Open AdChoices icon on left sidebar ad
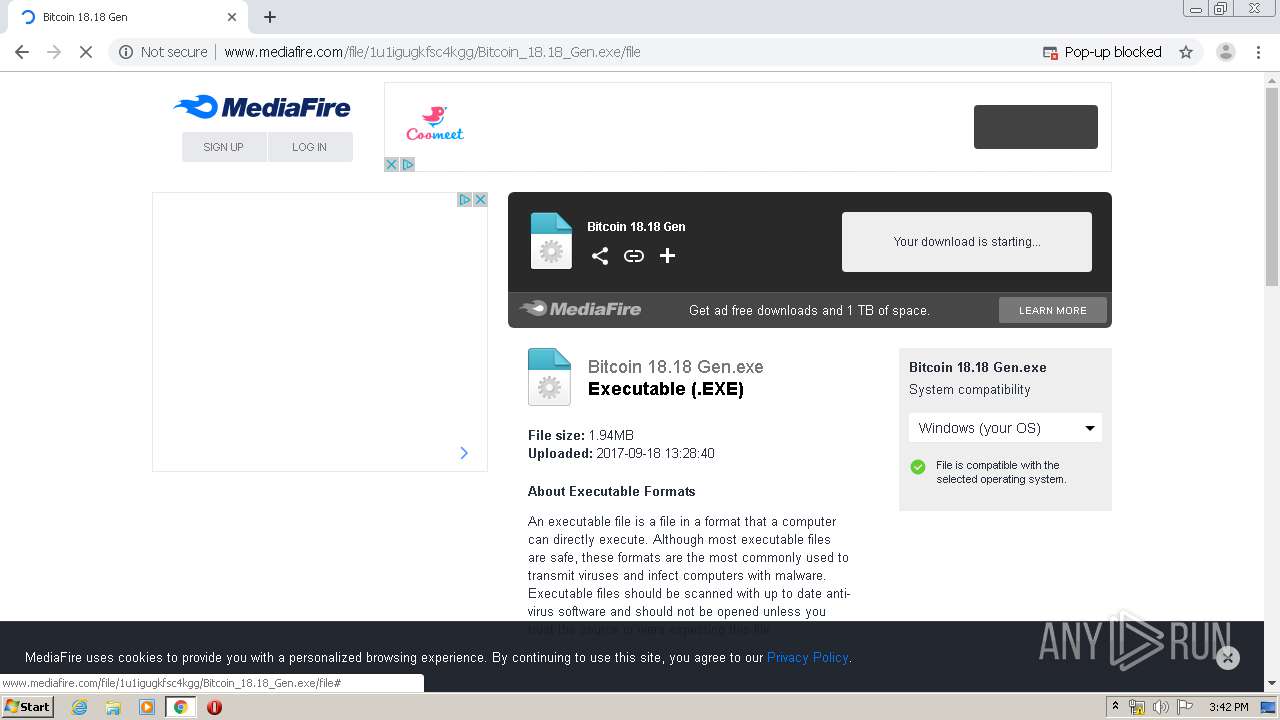Screen dimensions: 1280x720 pos(465,200)
